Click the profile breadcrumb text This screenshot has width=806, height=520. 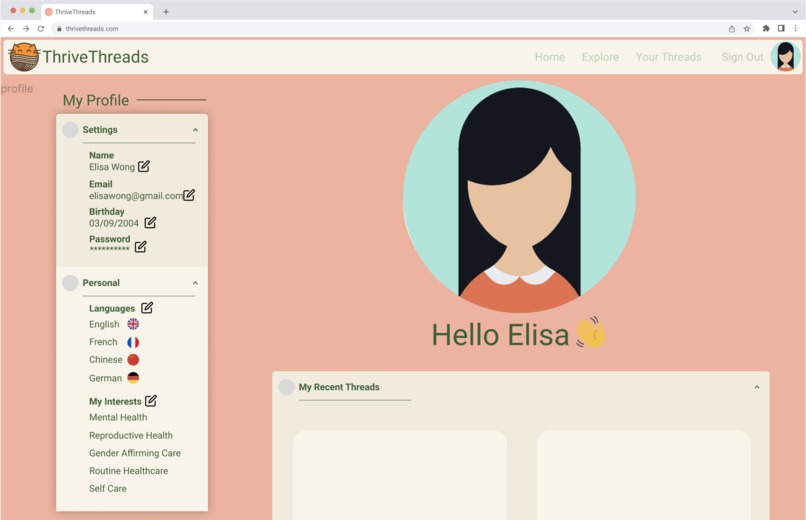(x=17, y=88)
